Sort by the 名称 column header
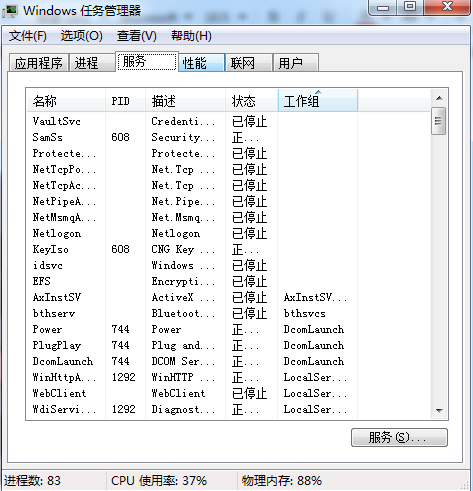Image resolution: width=473 pixels, height=491 pixels. point(66,101)
